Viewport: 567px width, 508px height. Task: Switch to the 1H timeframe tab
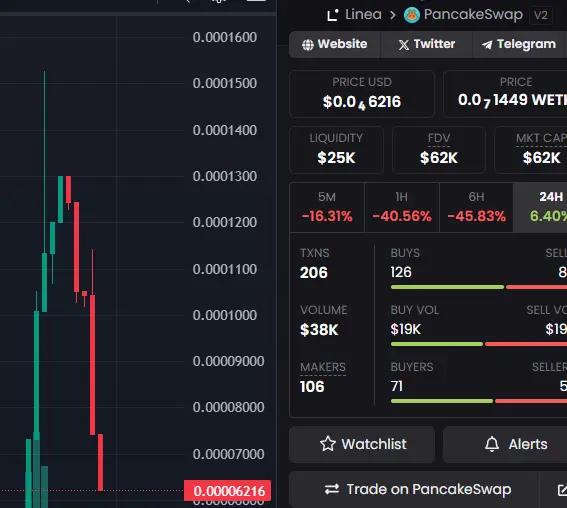pos(402,207)
